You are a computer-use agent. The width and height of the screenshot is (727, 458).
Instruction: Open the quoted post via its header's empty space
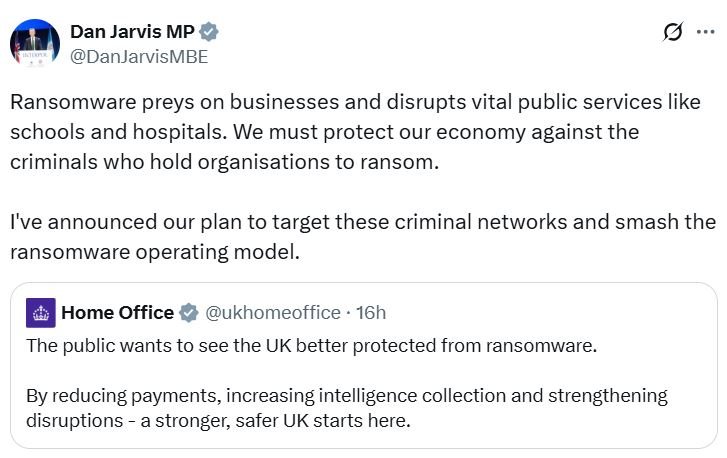550,313
